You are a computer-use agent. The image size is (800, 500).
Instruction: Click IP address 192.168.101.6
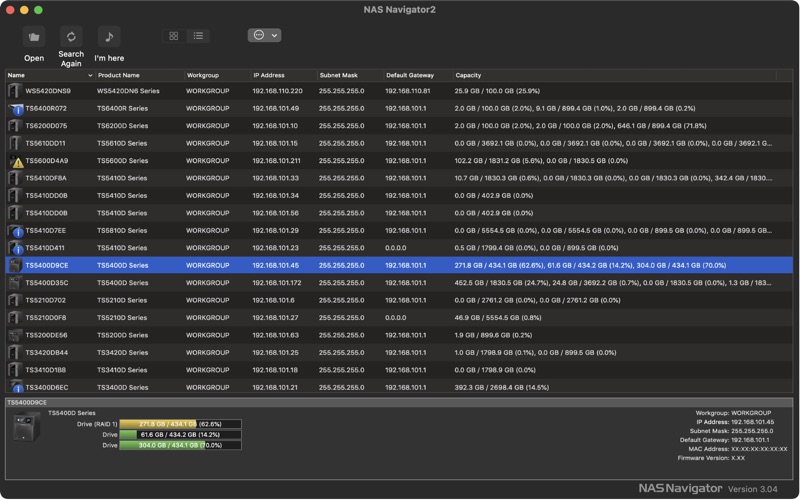(x=273, y=300)
